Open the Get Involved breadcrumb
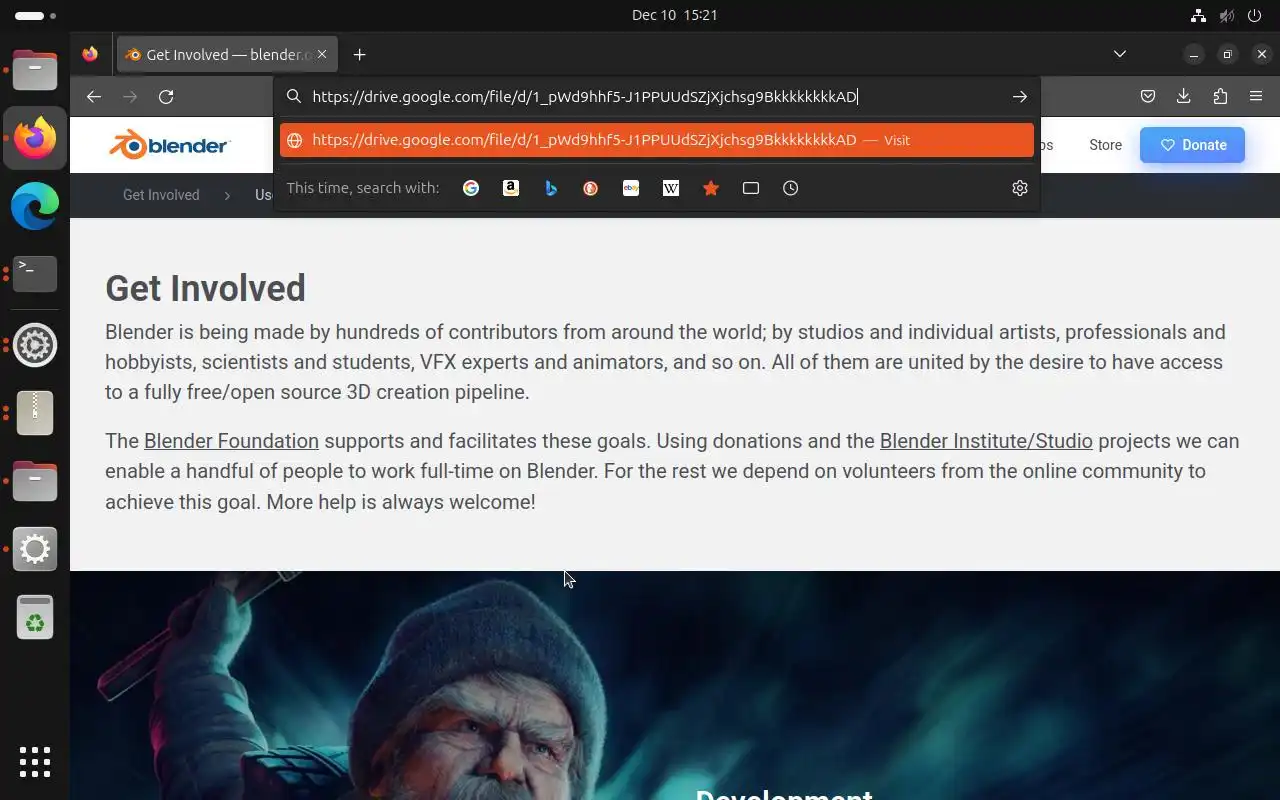This screenshot has height=800, width=1280. (161, 195)
